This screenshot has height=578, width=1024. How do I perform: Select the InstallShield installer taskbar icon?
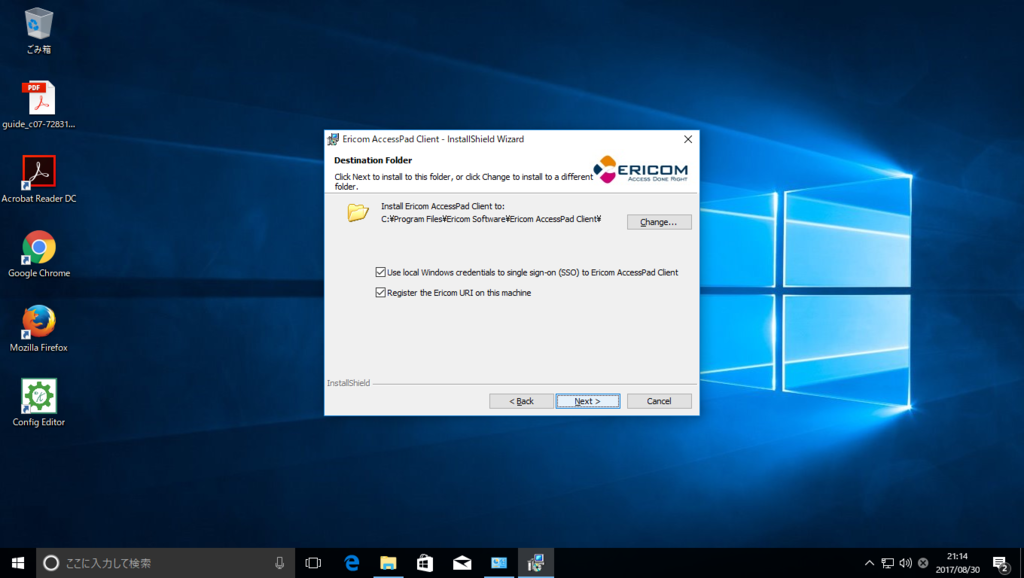[536, 563]
